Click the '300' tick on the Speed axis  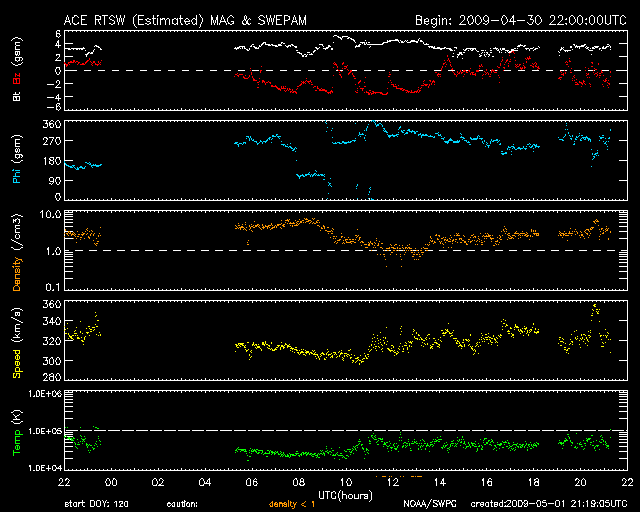coord(52,361)
